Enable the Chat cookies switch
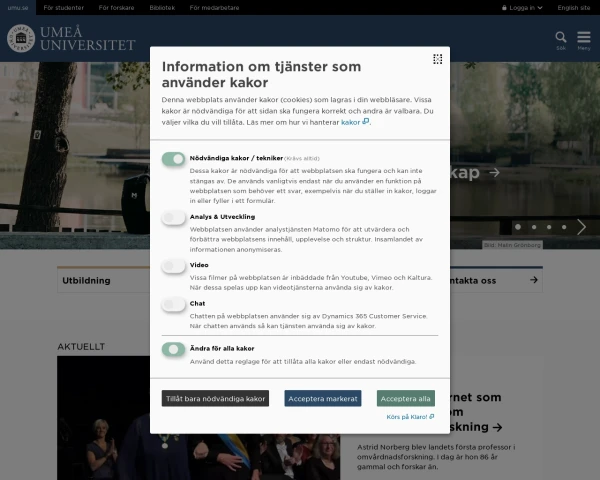Image resolution: width=600 pixels, height=480 pixels. click(x=173, y=305)
